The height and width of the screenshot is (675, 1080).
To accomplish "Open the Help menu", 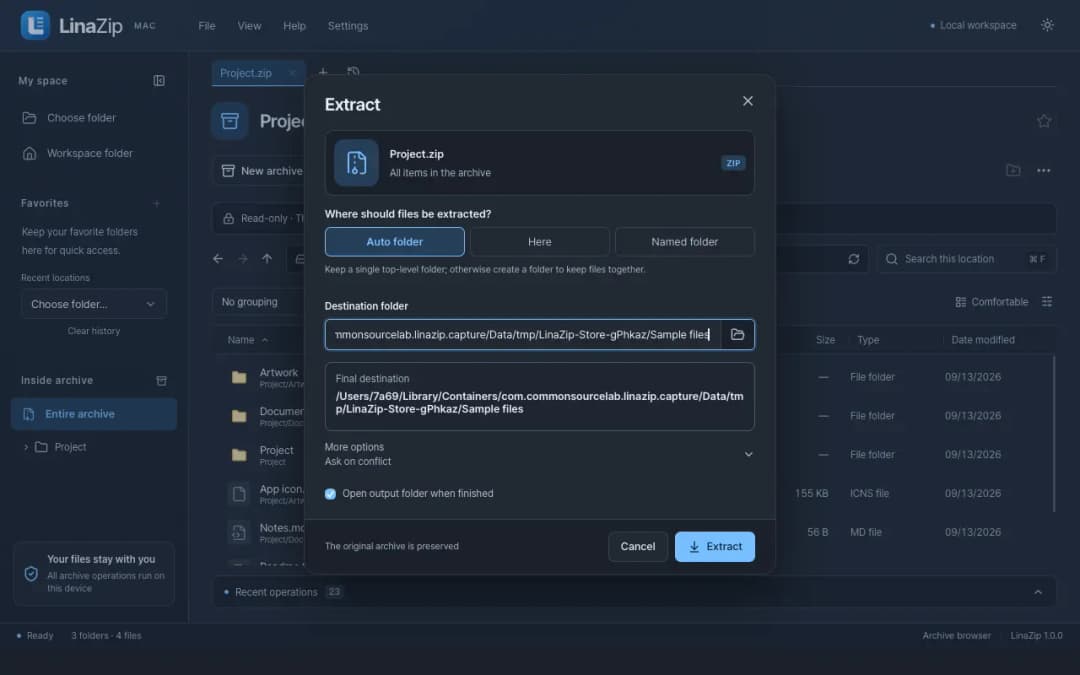I will point(294,25).
